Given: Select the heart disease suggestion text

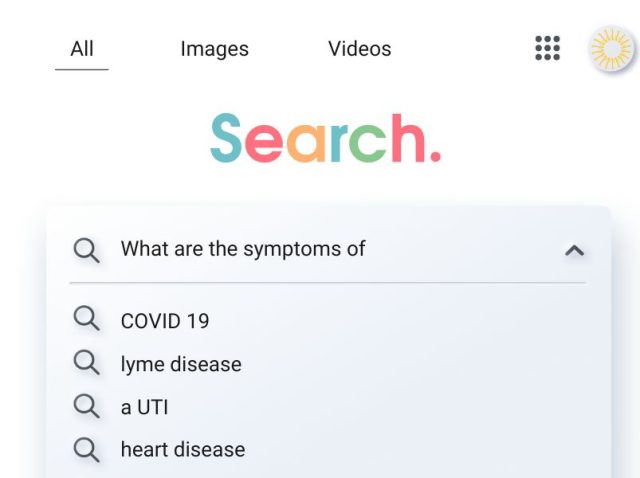Looking at the screenshot, I should click(x=183, y=450).
